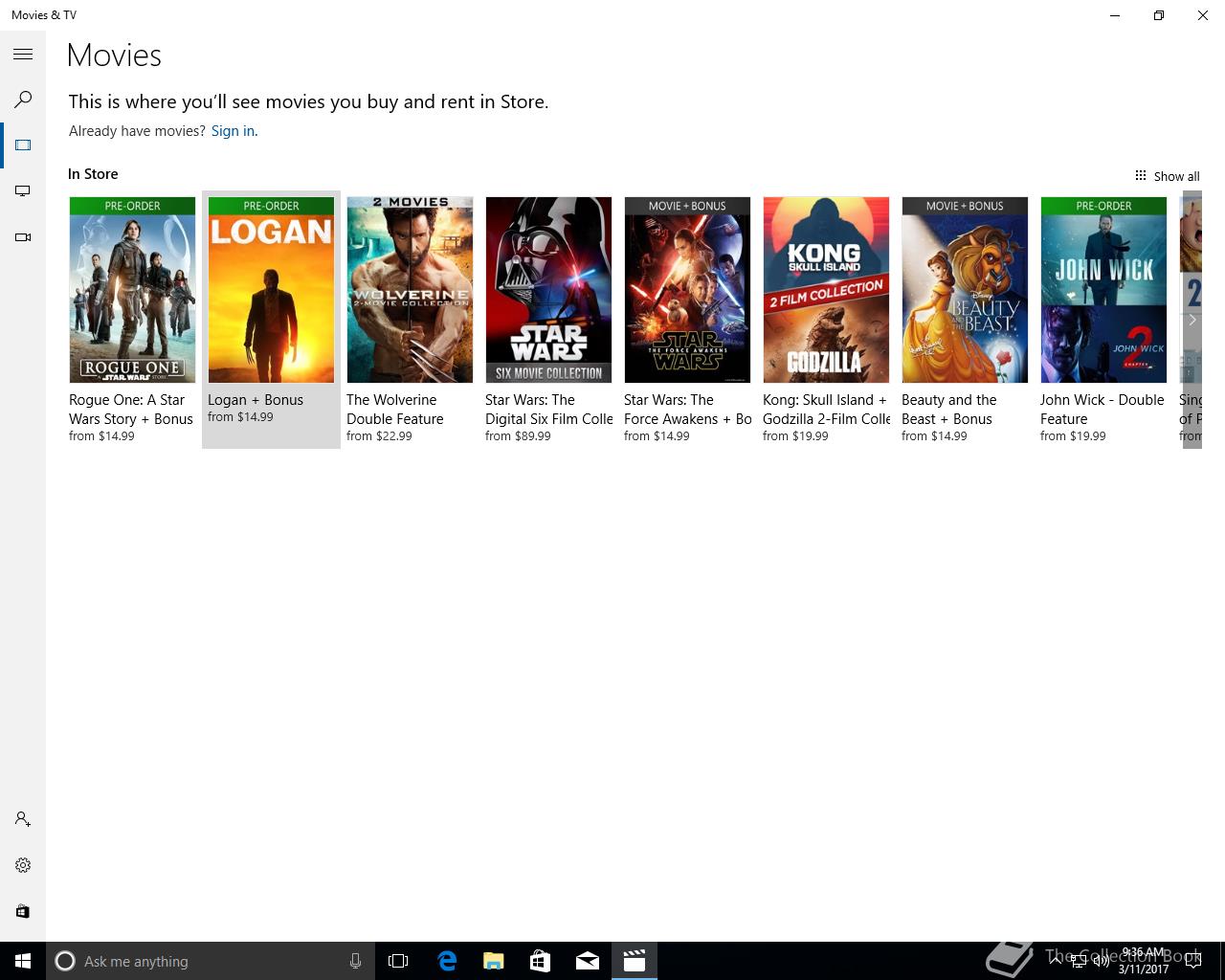Click the Movies & TV taskbar icon

(634, 961)
